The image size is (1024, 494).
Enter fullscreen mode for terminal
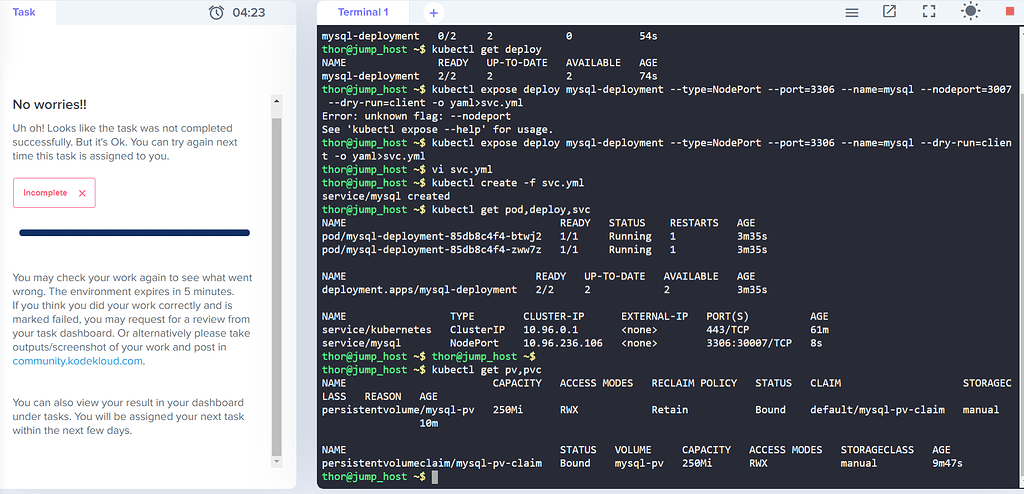(929, 12)
